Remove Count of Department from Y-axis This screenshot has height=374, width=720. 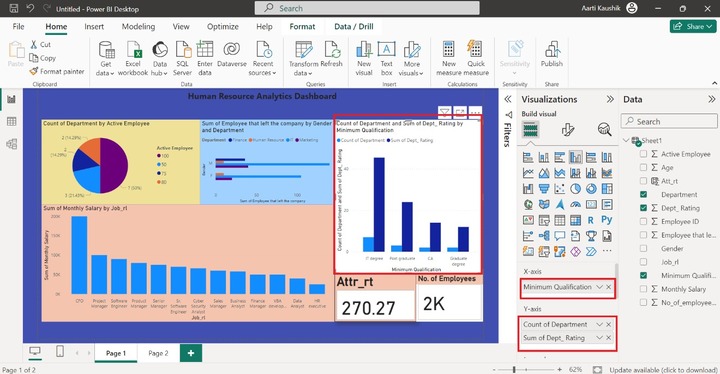(x=609, y=324)
